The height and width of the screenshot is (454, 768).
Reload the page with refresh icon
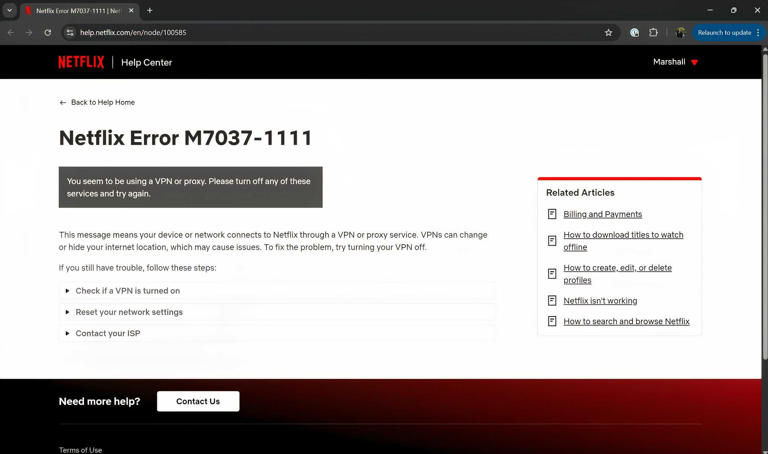coord(48,32)
